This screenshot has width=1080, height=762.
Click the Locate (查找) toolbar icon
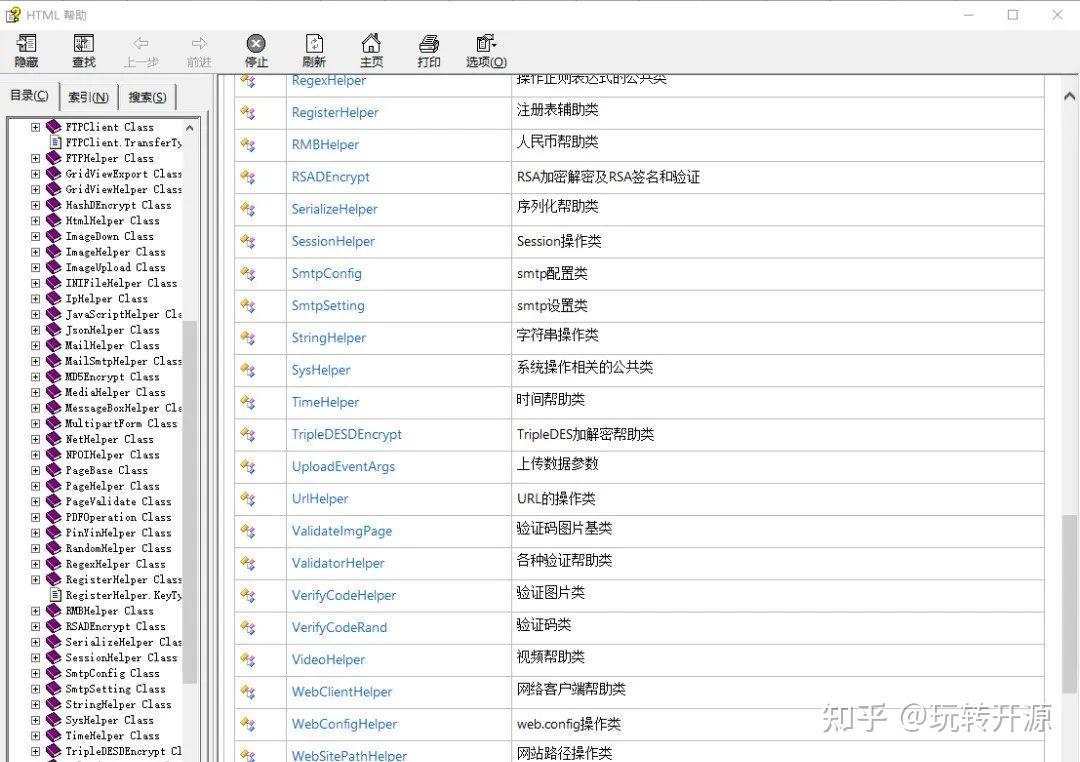[x=84, y=44]
